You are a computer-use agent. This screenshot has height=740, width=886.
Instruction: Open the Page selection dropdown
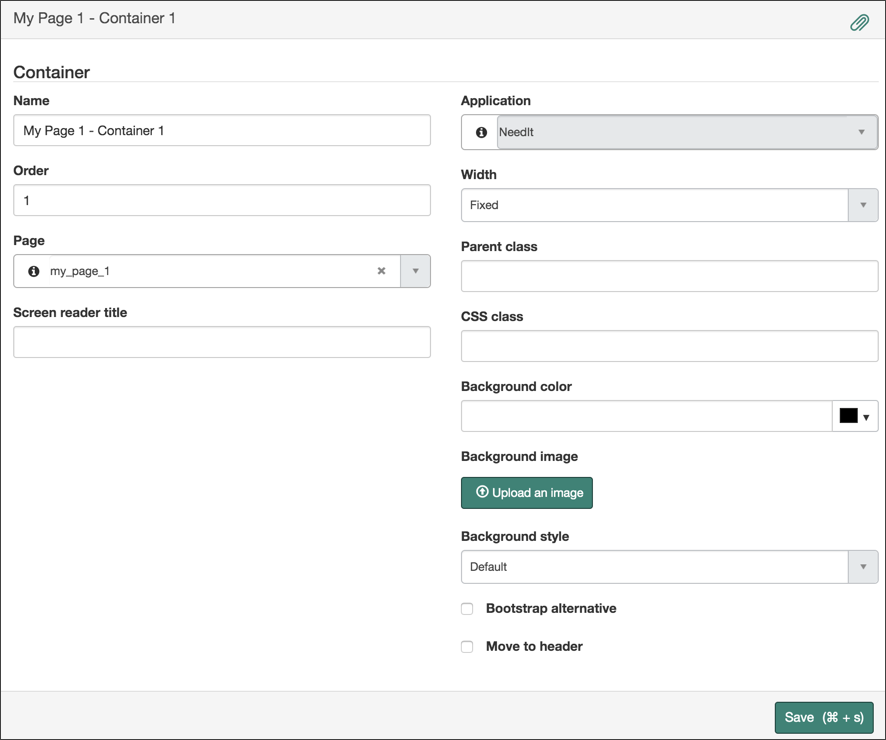pyautogui.click(x=416, y=271)
